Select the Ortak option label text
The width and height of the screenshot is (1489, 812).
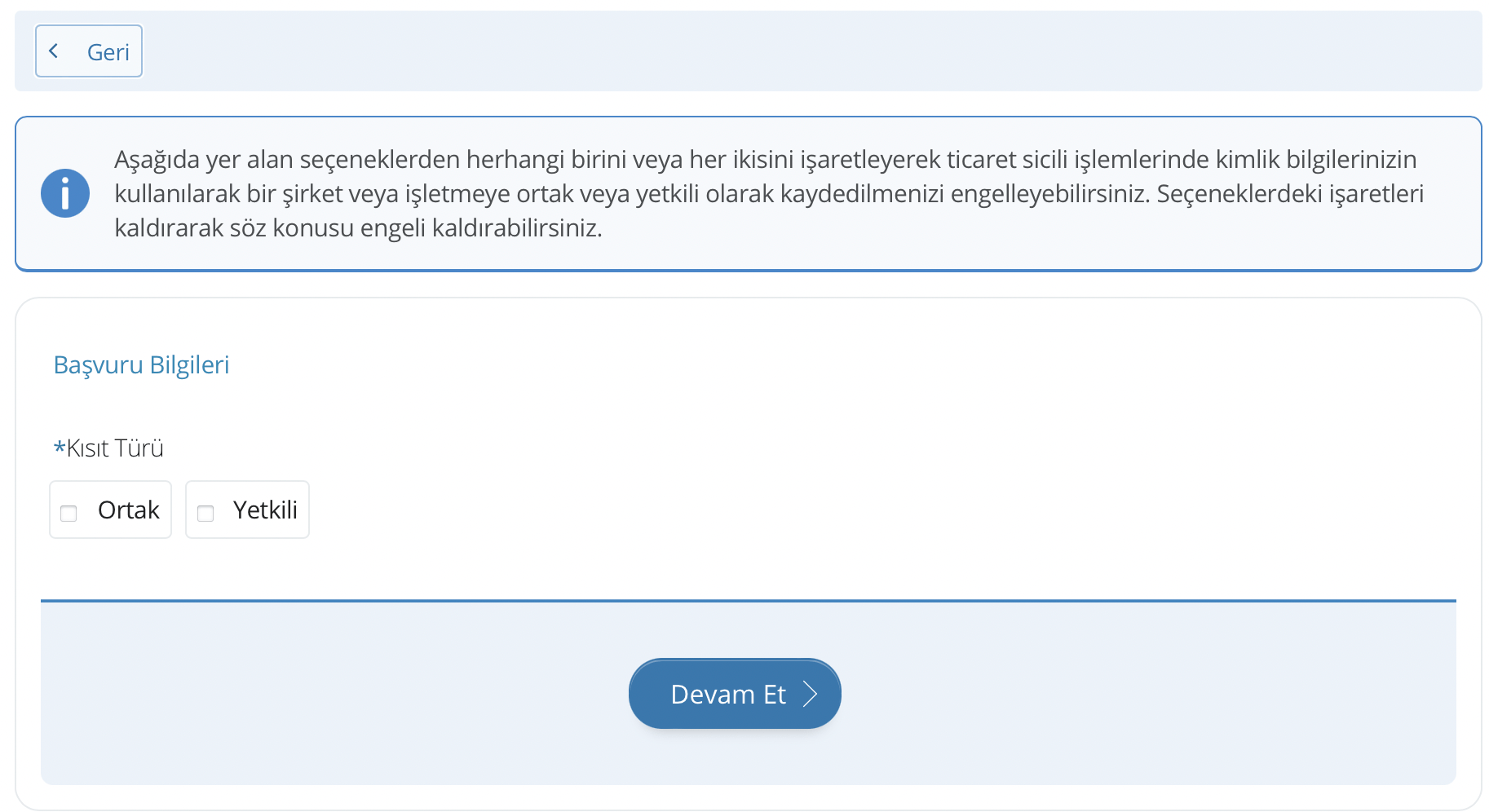pos(128,510)
